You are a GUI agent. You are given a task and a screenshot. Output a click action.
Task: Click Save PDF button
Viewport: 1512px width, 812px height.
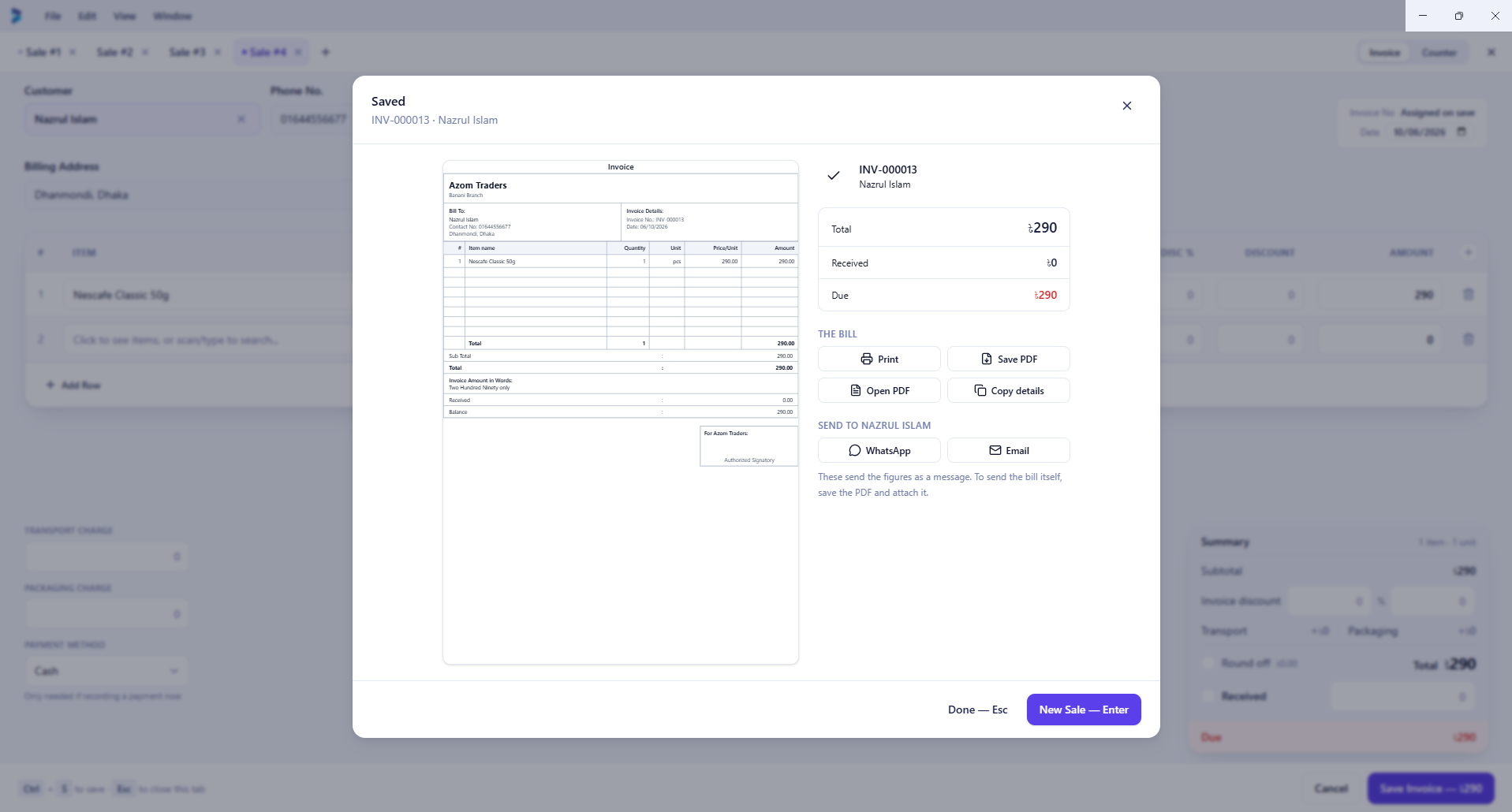click(1008, 359)
